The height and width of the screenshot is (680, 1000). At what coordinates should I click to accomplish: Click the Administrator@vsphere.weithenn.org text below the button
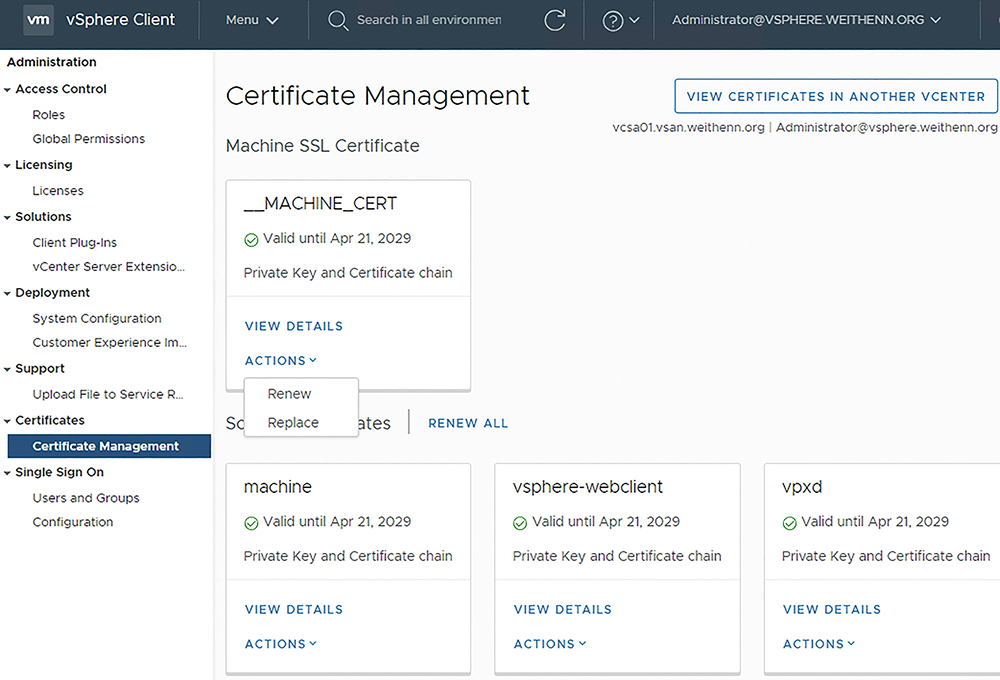[886, 127]
